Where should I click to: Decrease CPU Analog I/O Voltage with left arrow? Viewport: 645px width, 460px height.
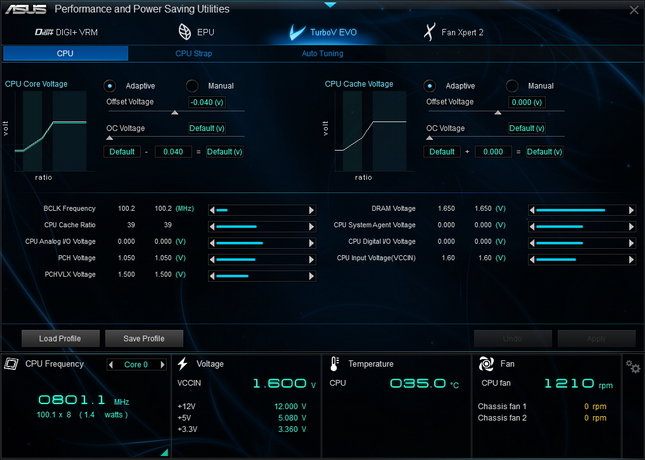212,243
